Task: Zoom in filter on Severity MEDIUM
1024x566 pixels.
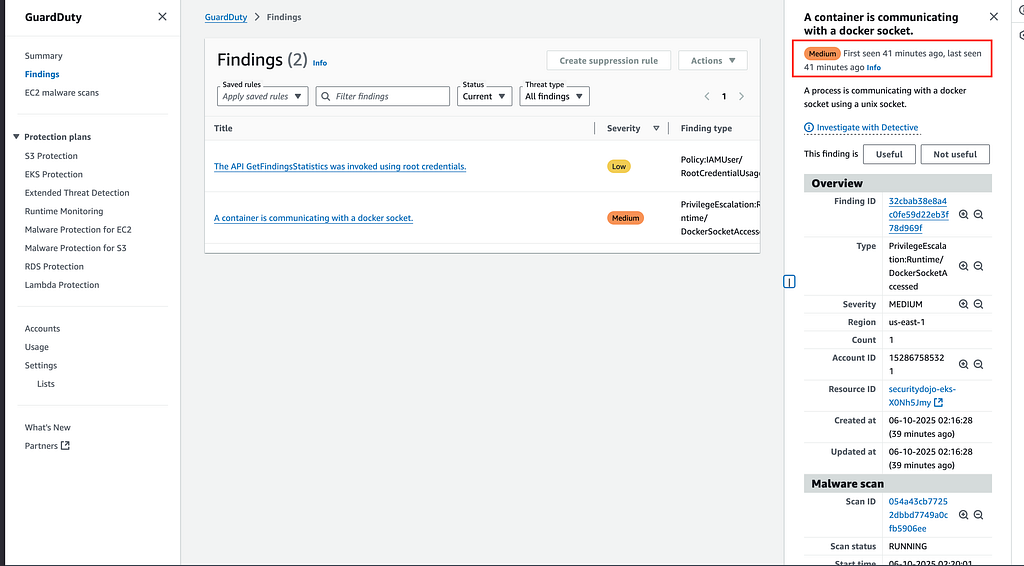Action: pyautogui.click(x=963, y=304)
